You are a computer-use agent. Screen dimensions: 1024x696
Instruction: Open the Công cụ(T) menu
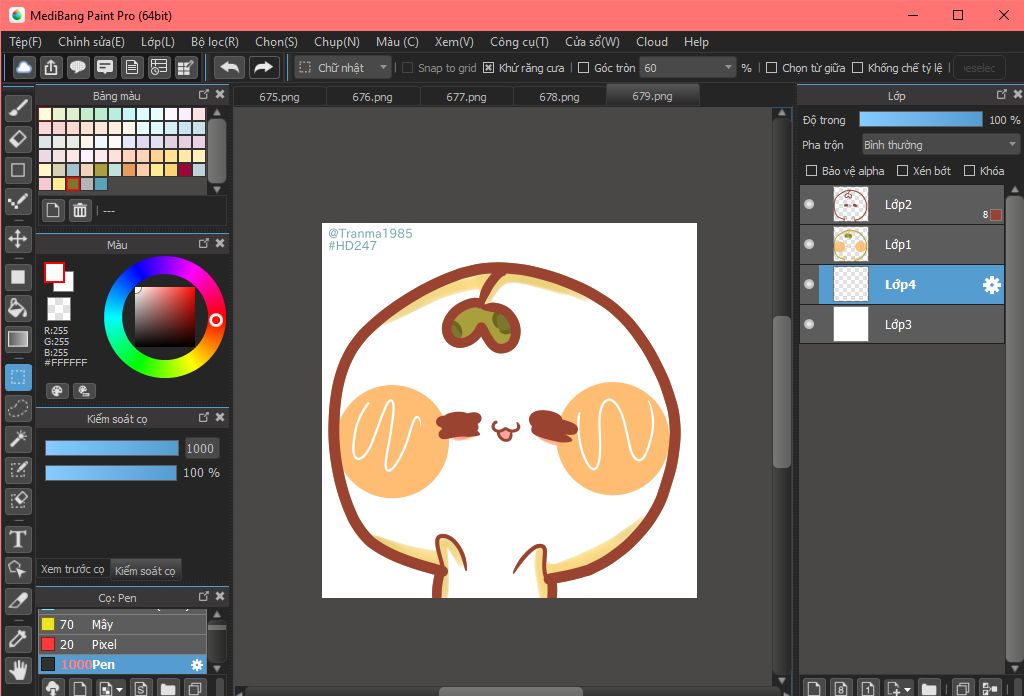point(519,42)
